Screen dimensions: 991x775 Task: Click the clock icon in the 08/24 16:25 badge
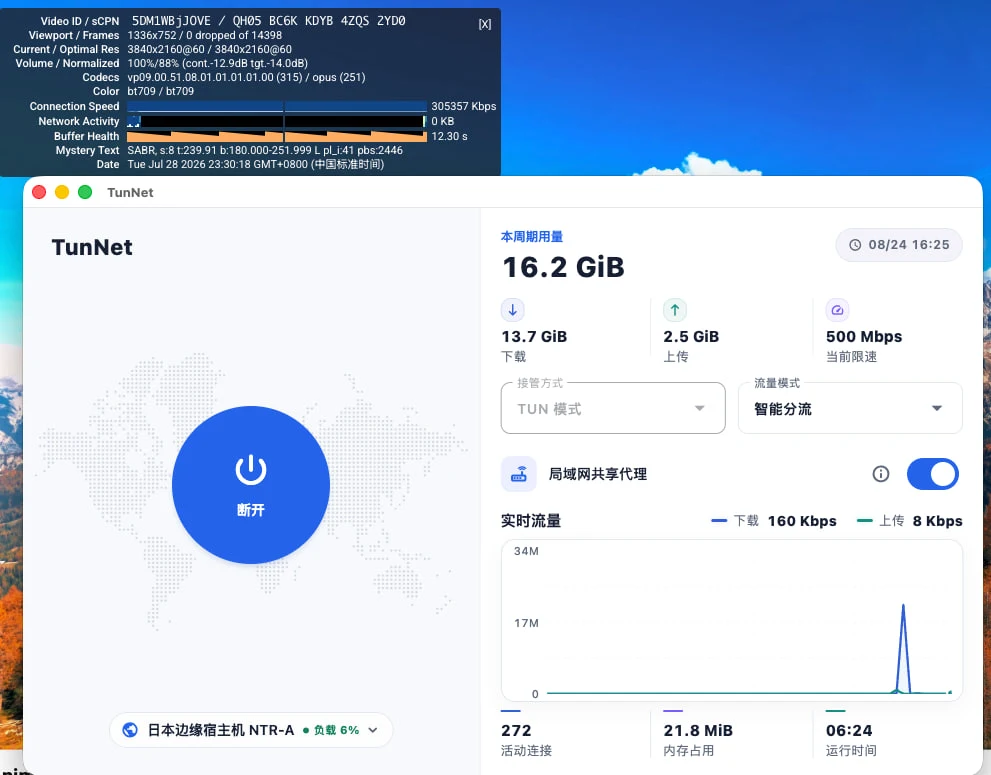point(855,245)
